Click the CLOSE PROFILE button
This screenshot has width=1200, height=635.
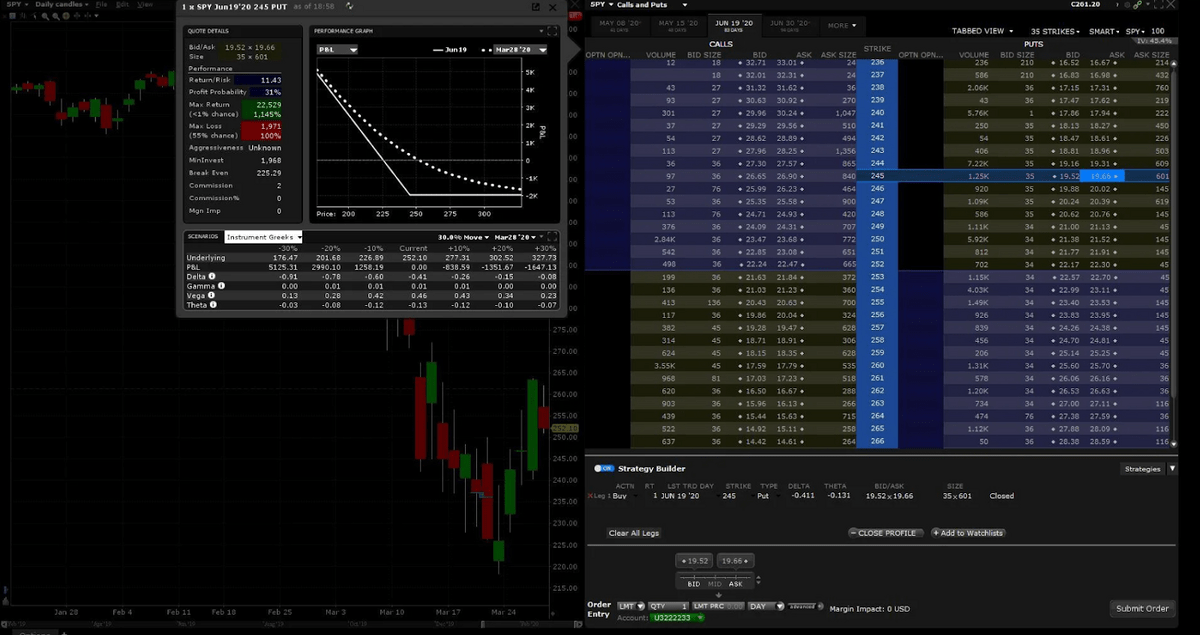click(x=884, y=533)
